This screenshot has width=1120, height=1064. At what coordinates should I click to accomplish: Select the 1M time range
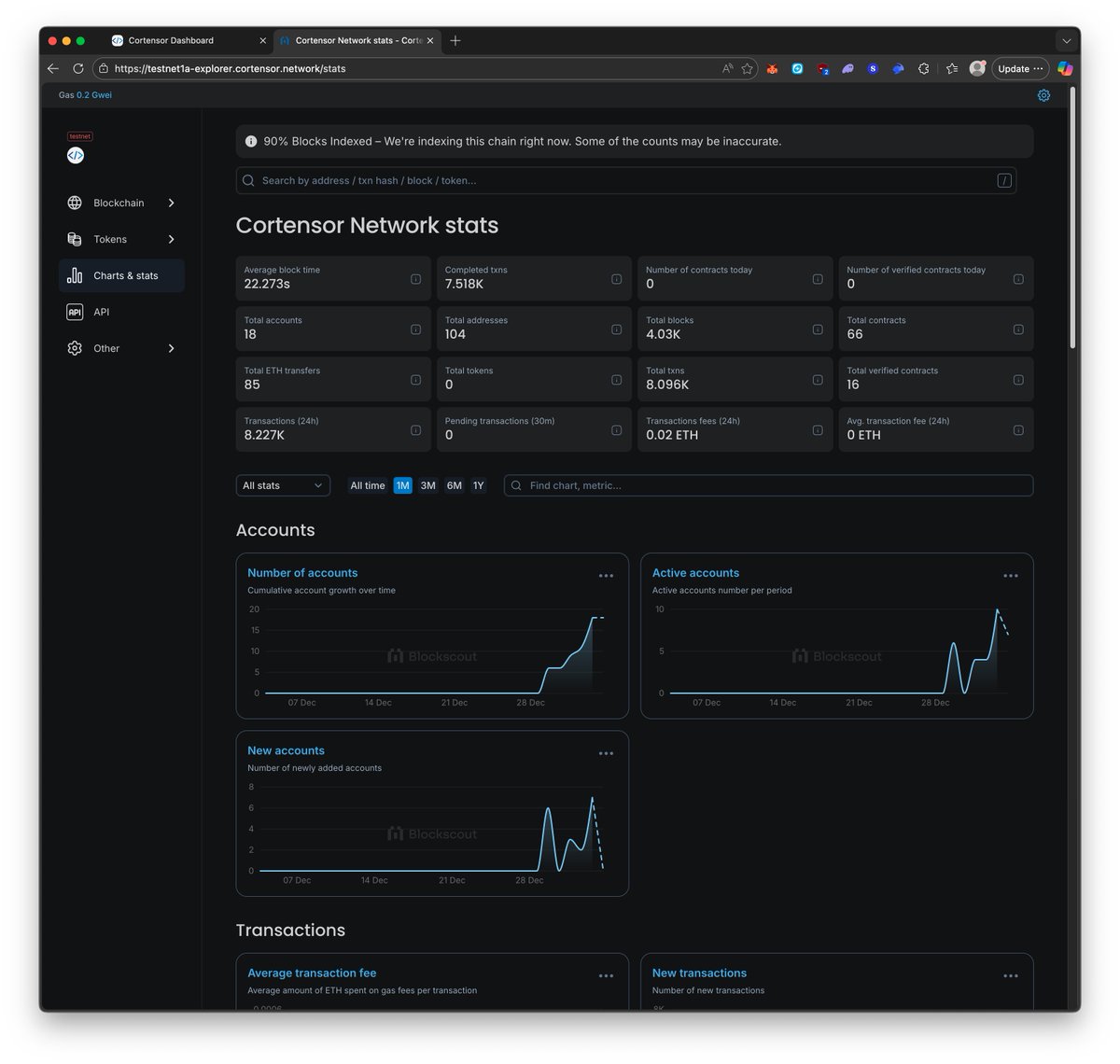click(402, 485)
